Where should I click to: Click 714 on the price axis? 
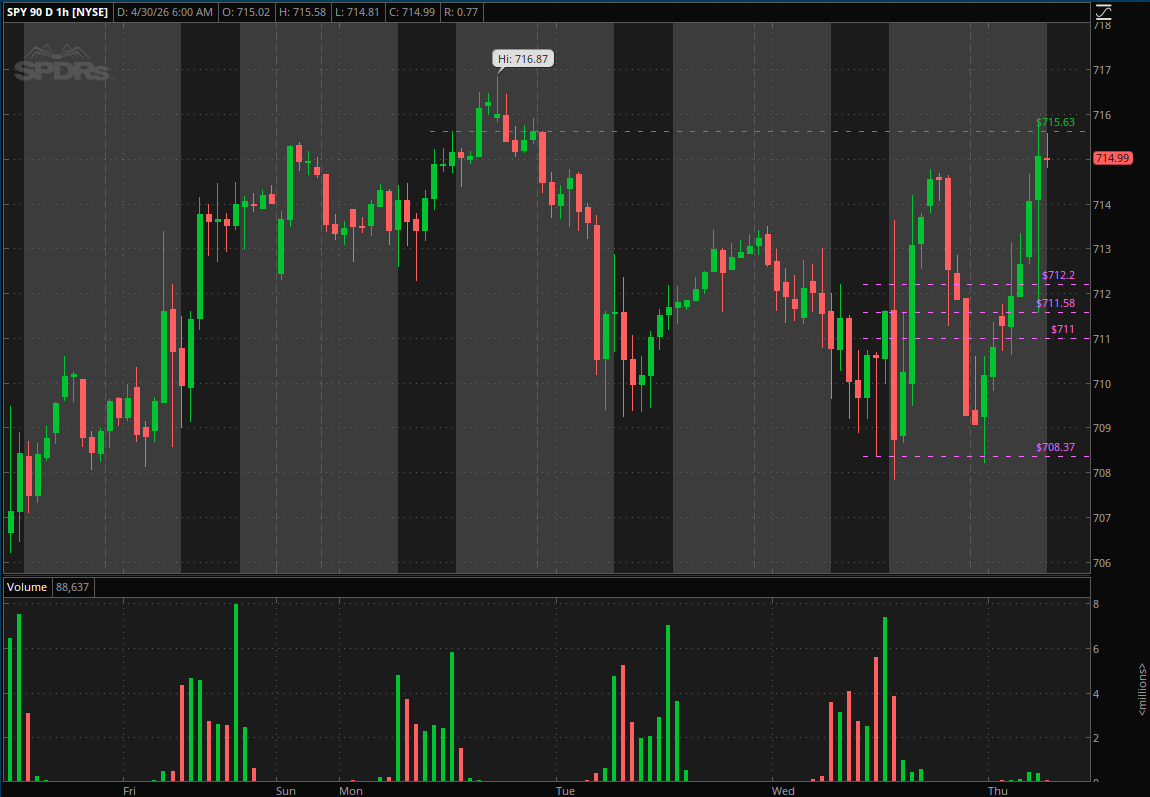click(x=1102, y=205)
